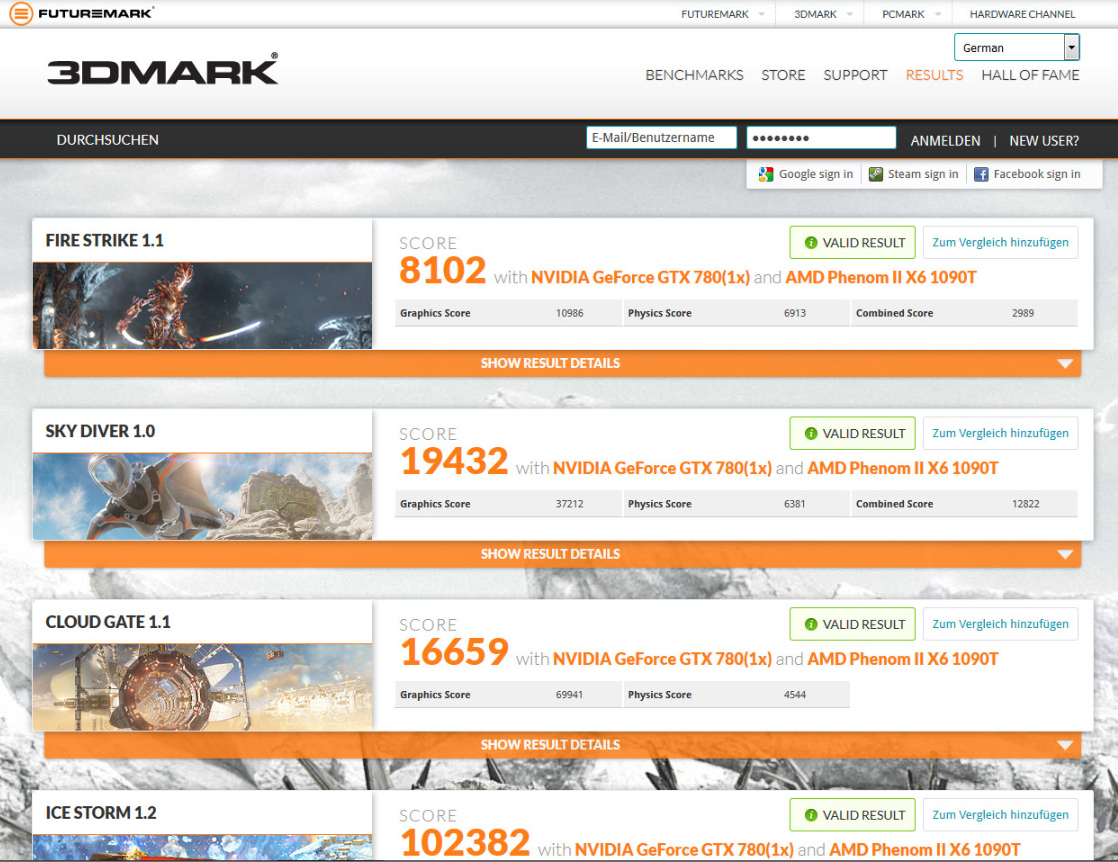Click Fire Strike's AMD Phenom II X6 1090T link

tap(881, 277)
